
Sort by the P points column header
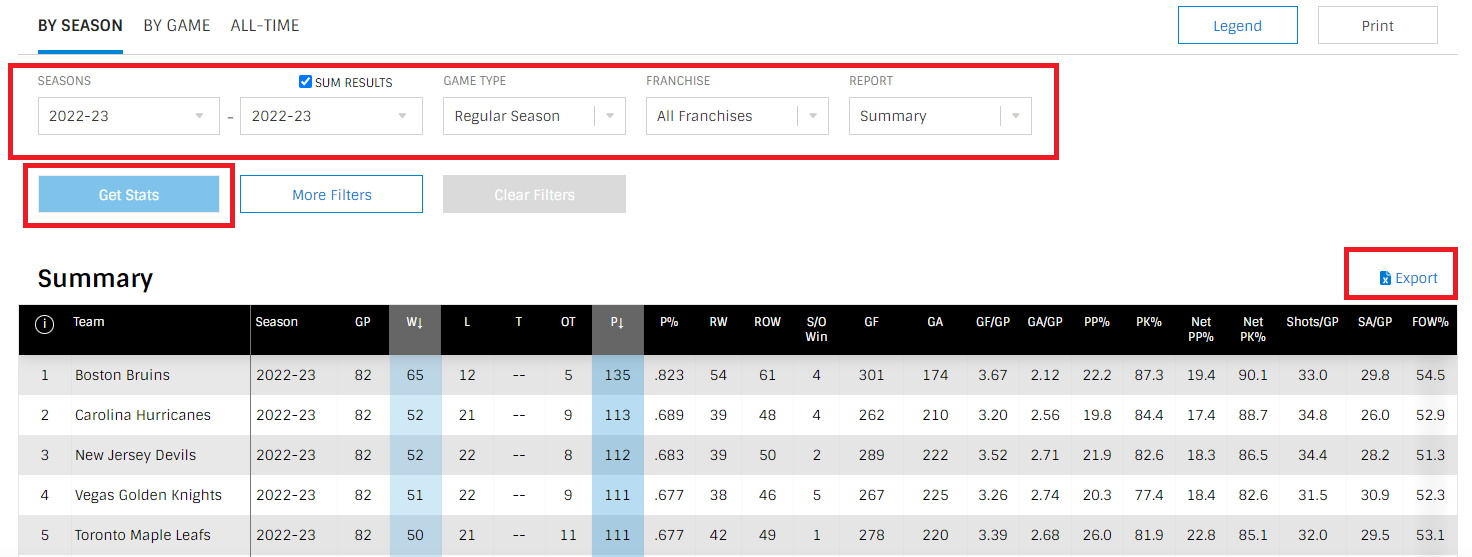[617, 322]
